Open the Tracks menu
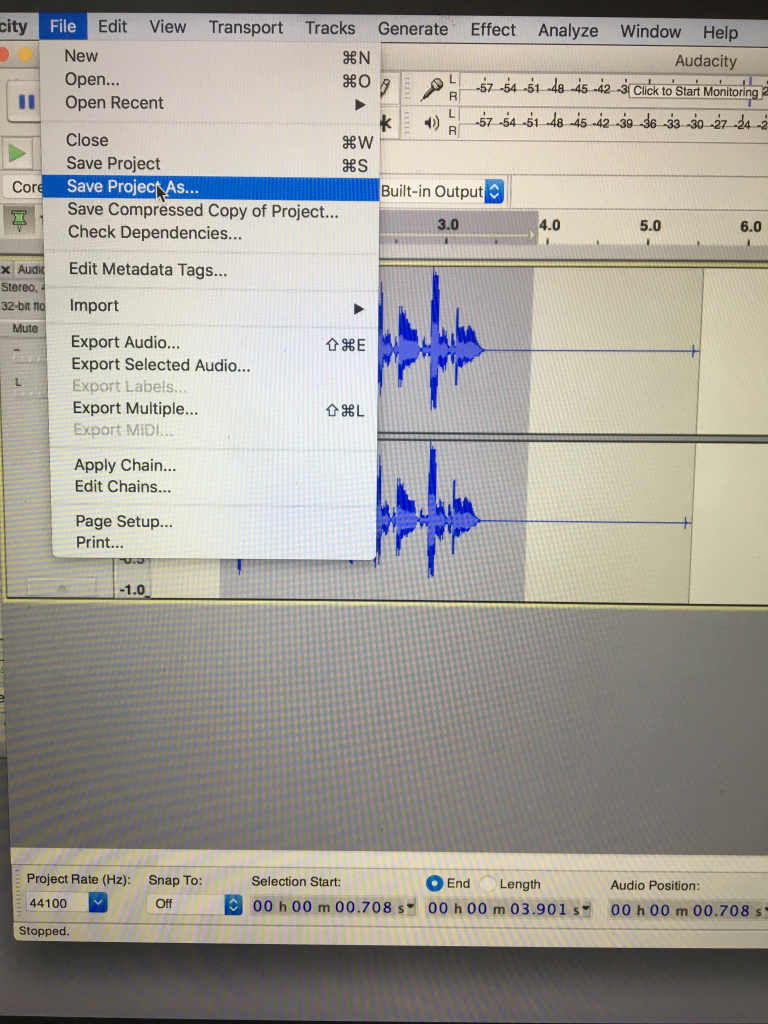This screenshot has height=1024, width=768. click(330, 29)
